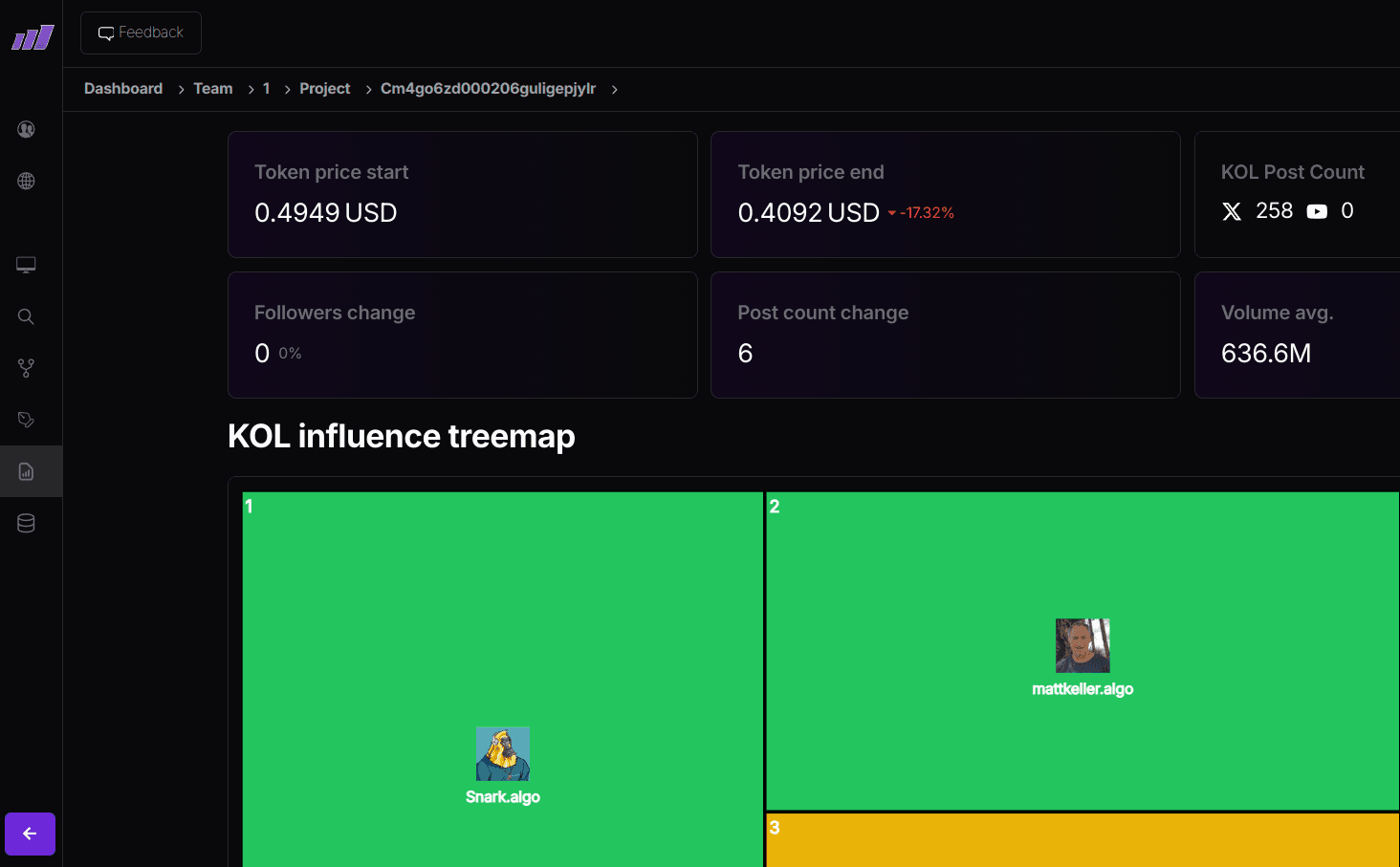Expand the chevron after Cm4go6zd000206guligepjylr

[614, 89]
